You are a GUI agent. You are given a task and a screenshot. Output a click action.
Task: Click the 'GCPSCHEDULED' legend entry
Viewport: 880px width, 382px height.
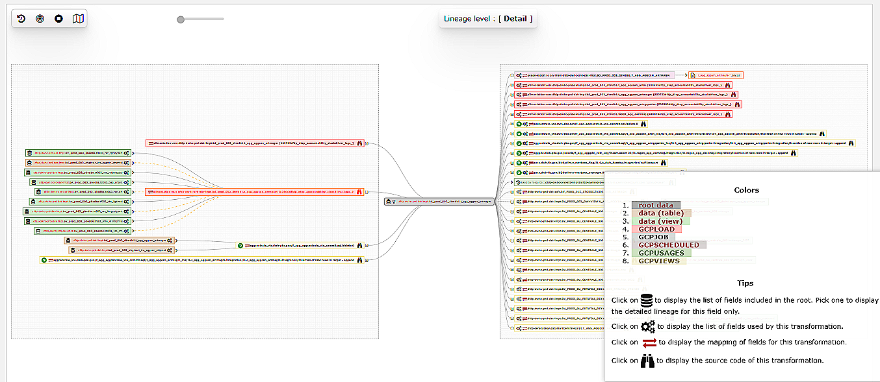[669, 245]
